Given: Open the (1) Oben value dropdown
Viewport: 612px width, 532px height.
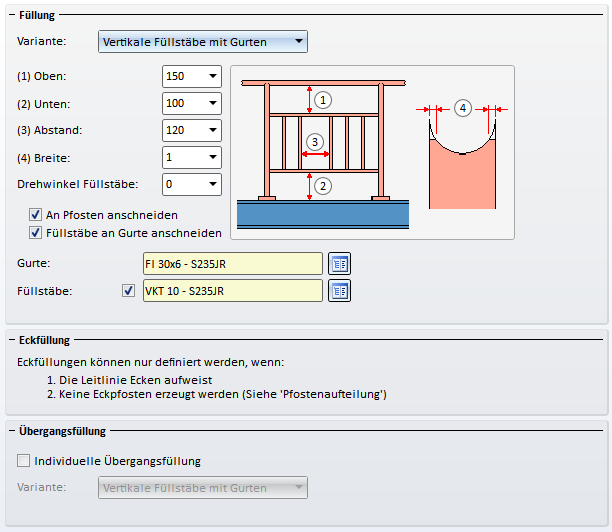Looking at the screenshot, I should 192,77.
